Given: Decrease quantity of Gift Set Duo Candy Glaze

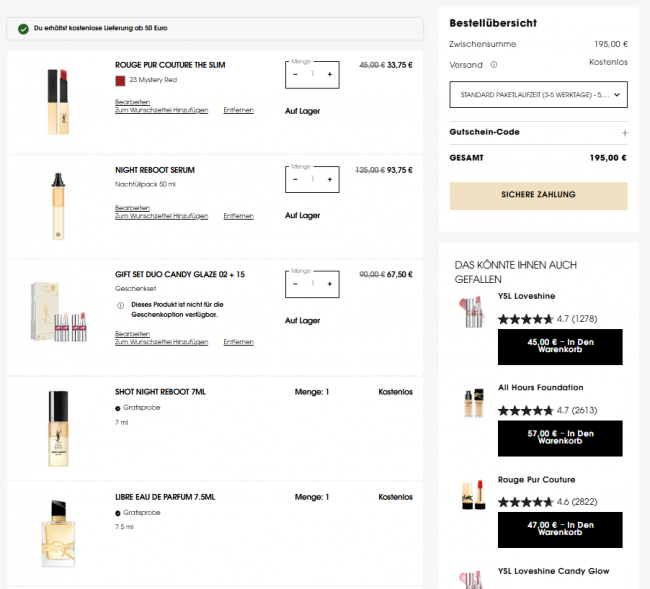Looking at the screenshot, I should pyautogui.click(x=295, y=284).
